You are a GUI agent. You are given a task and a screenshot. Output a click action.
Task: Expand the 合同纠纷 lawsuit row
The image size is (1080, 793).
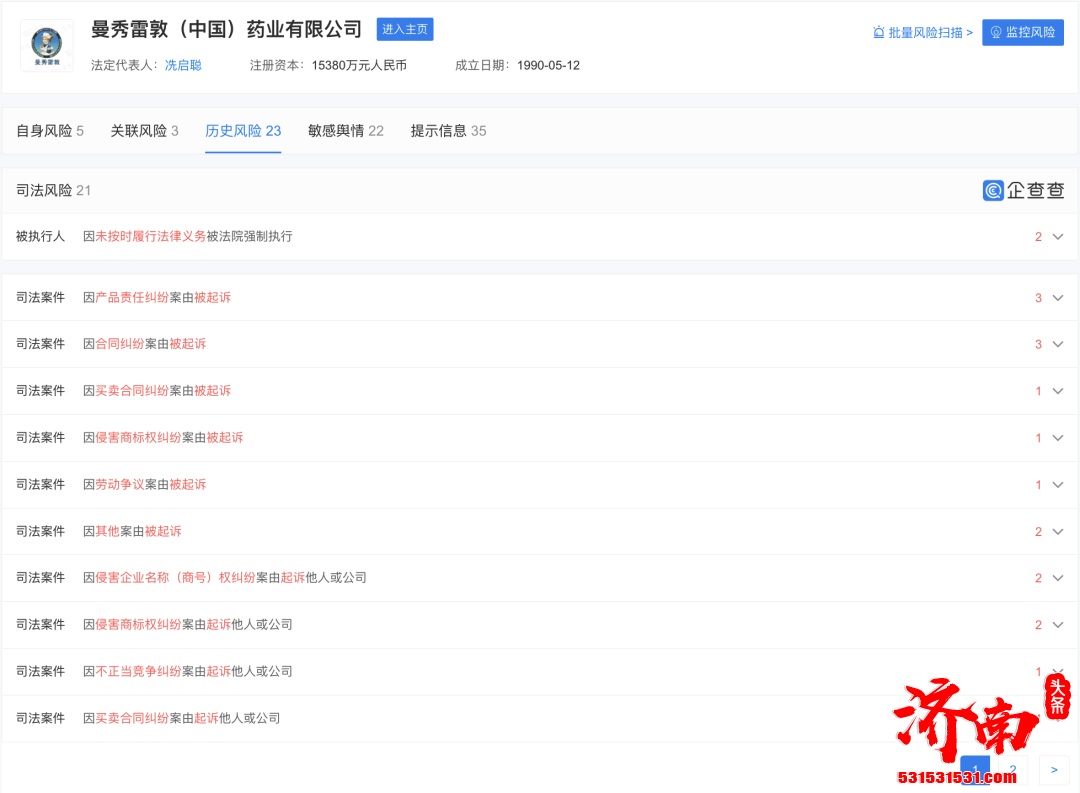click(1056, 344)
